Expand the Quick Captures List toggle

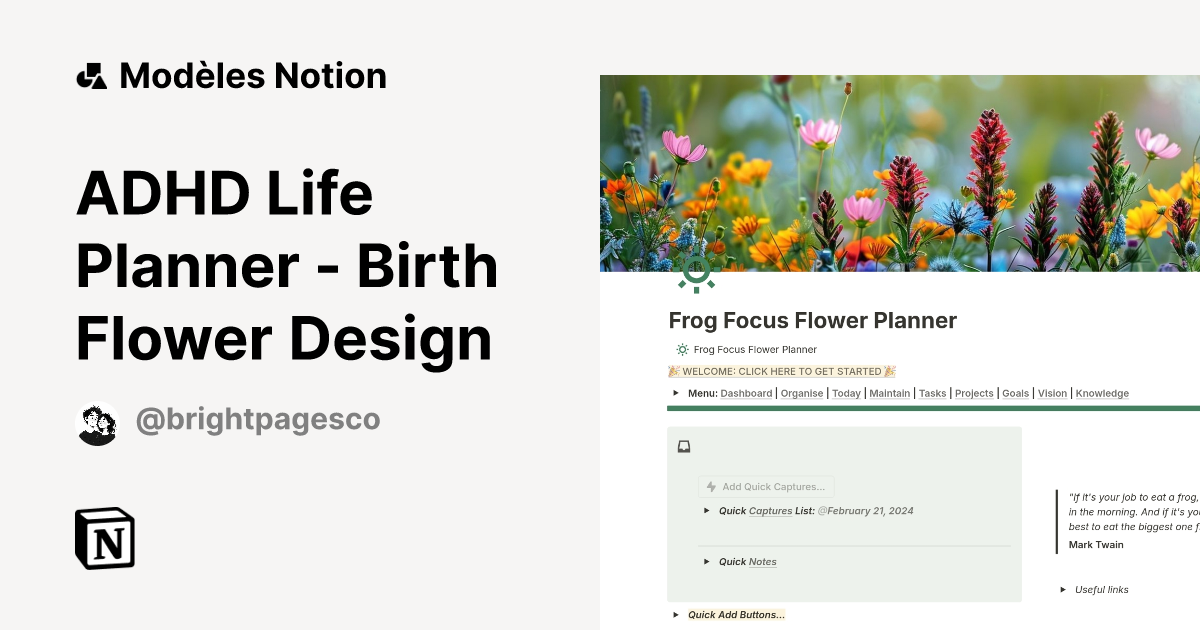pos(707,511)
